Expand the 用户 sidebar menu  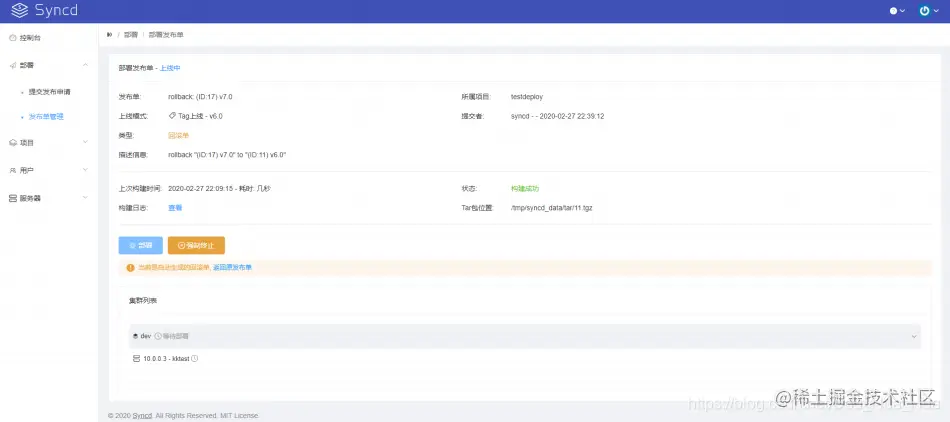85,170
